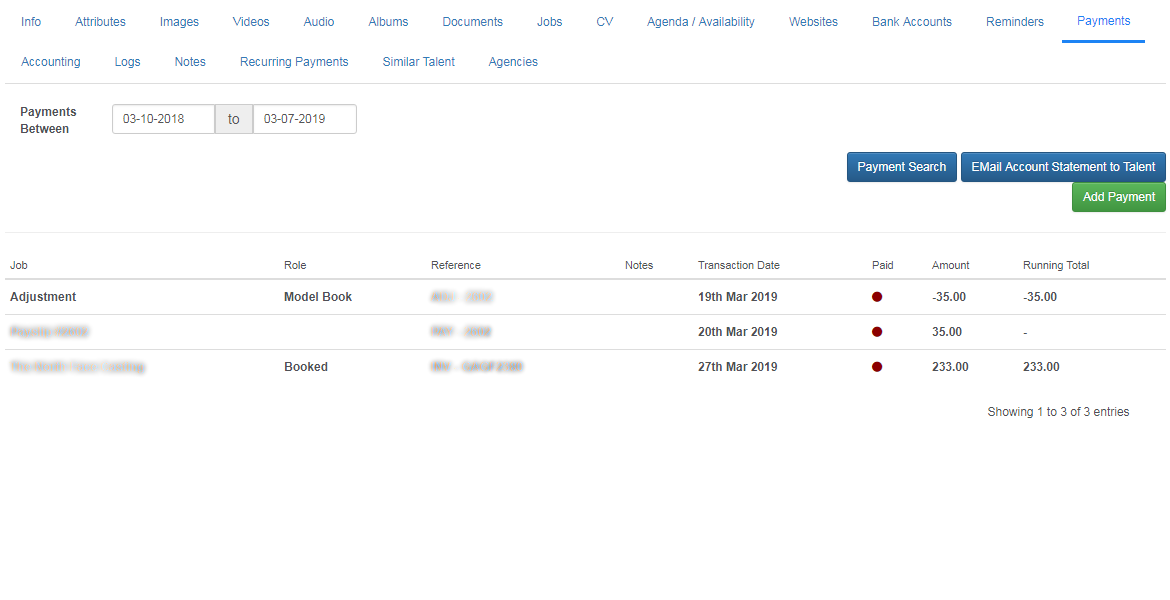View the Reminders tab
This screenshot has height=600, width=1170.
click(1014, 22)
